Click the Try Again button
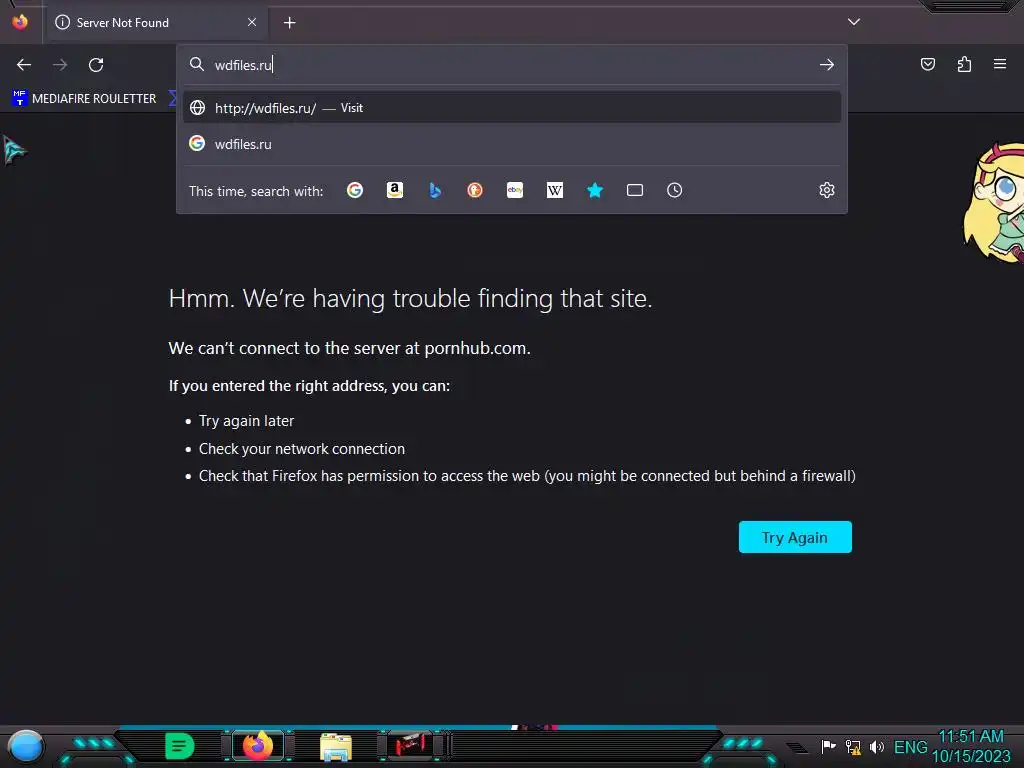The height and width of the screenshot is (768, 1024). point(795,537)
